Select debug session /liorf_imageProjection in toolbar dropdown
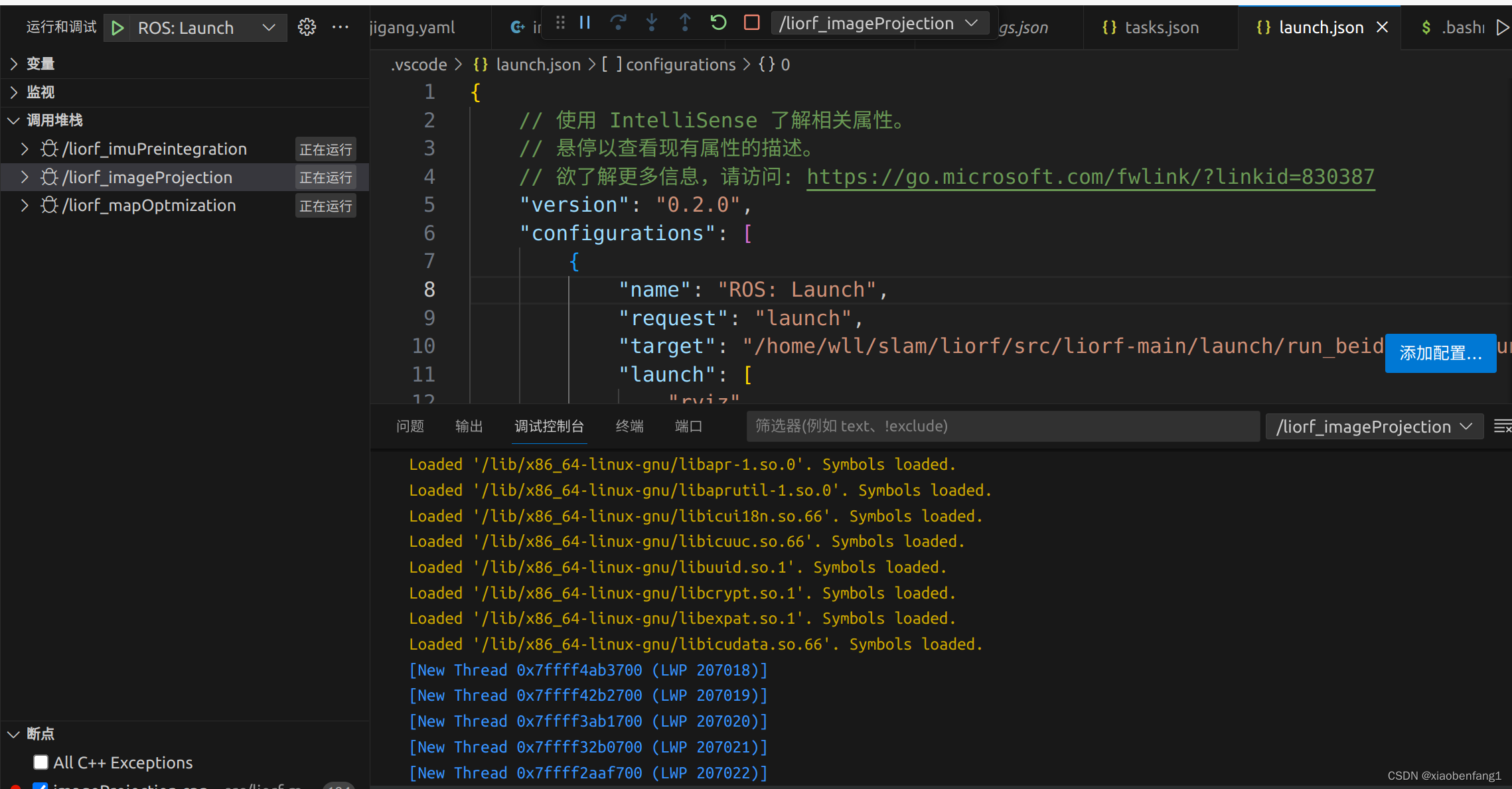This screenshot has height=789, width=1512. (x=879, y=23)
